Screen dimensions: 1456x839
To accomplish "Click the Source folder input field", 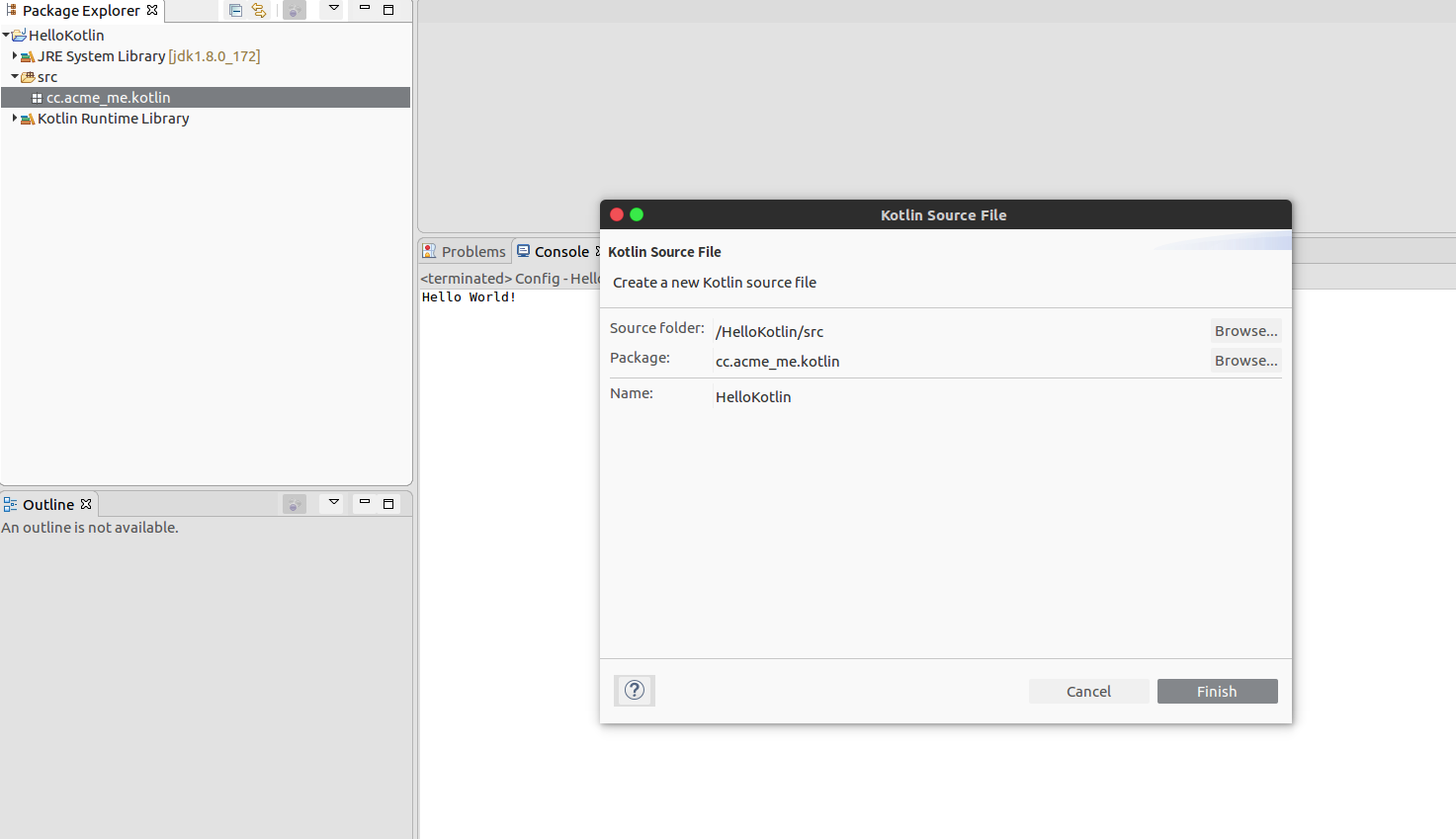I will click(x=959, y=332).
